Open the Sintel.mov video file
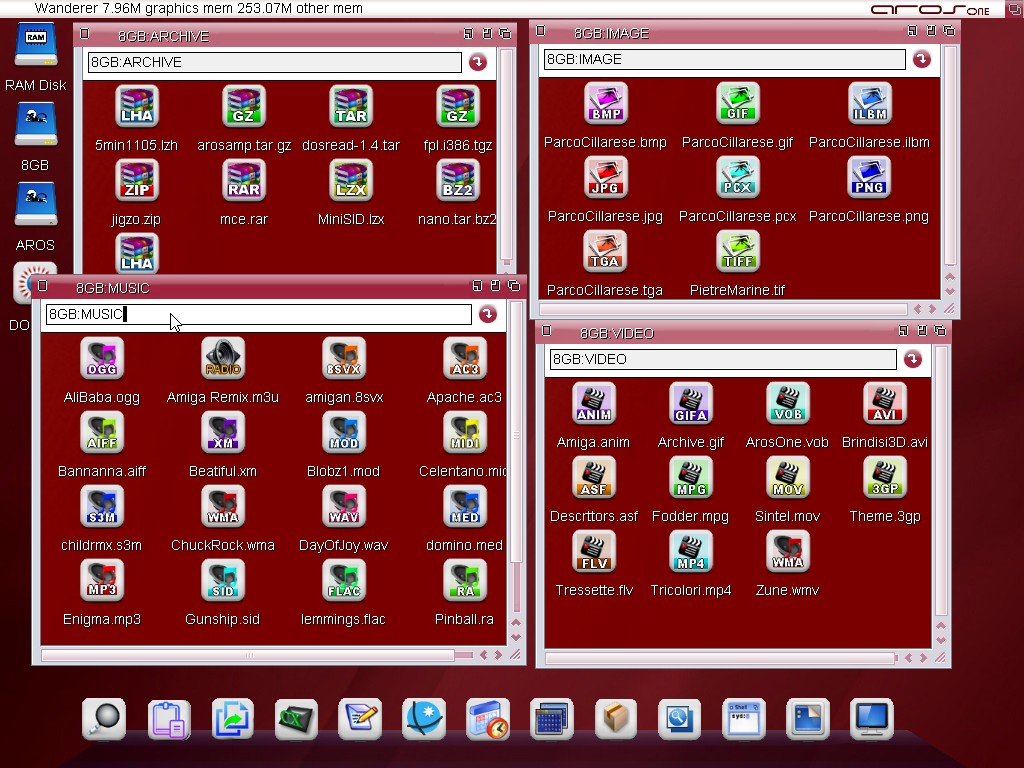Viewport: 1024px width, 768px height. (x=787, y=478)
